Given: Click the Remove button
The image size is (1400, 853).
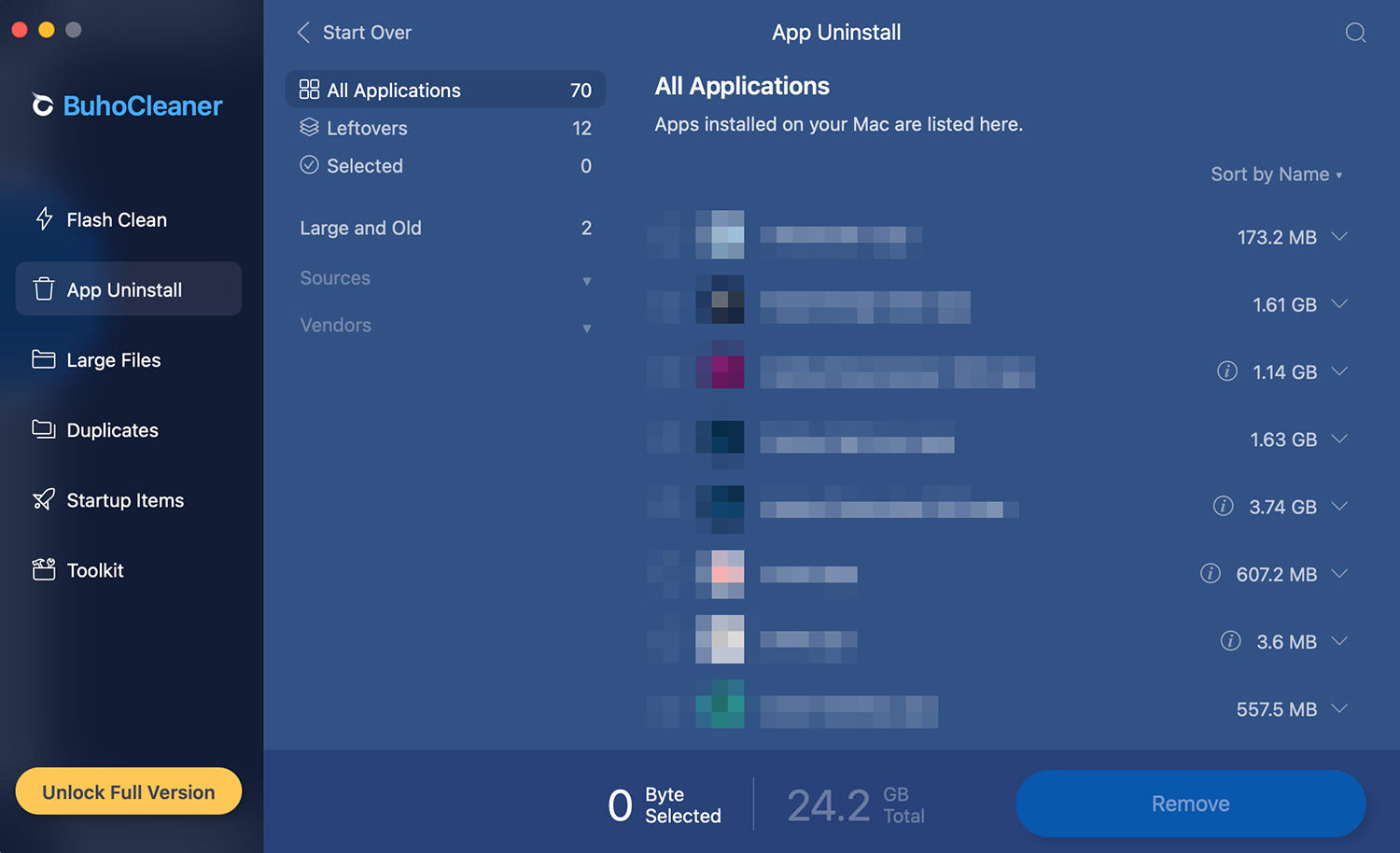Looking at the screenshot, I should (x=1190, y=804).
